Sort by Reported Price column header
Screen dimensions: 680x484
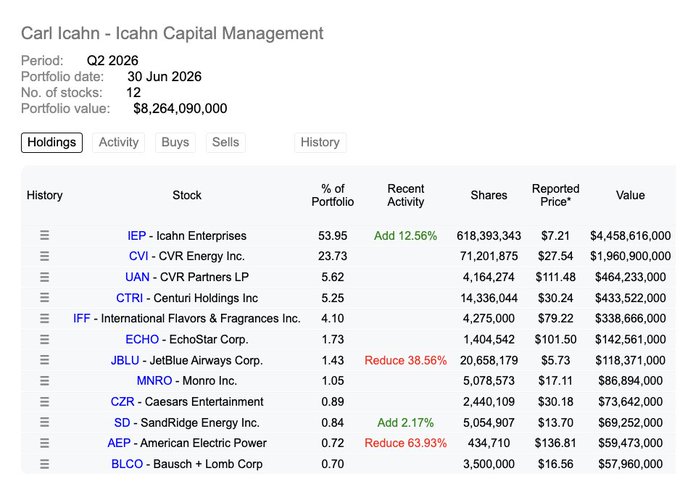click(x=556, y=195)
